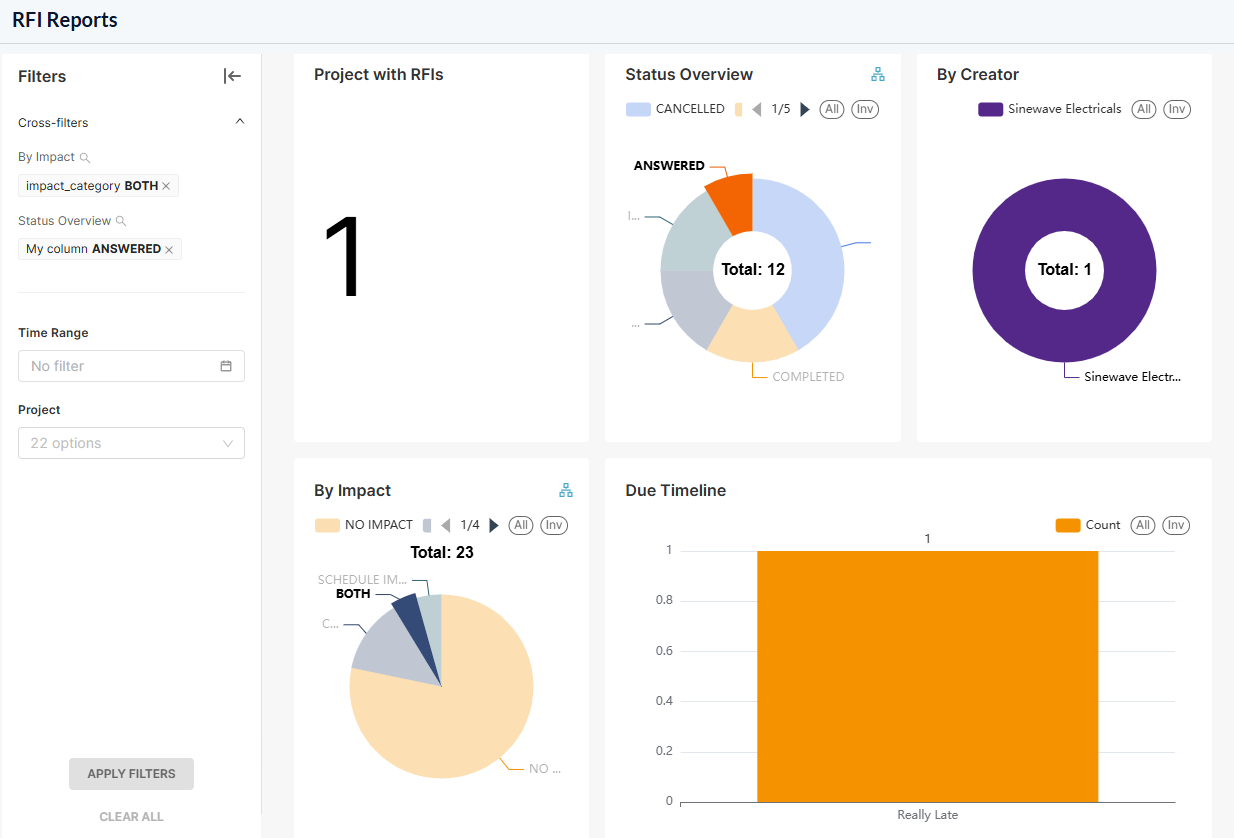Click the SCHEDULE IM... label in By Impact
This screenshot has width=1234, height=838.
[x=363, y=579]
